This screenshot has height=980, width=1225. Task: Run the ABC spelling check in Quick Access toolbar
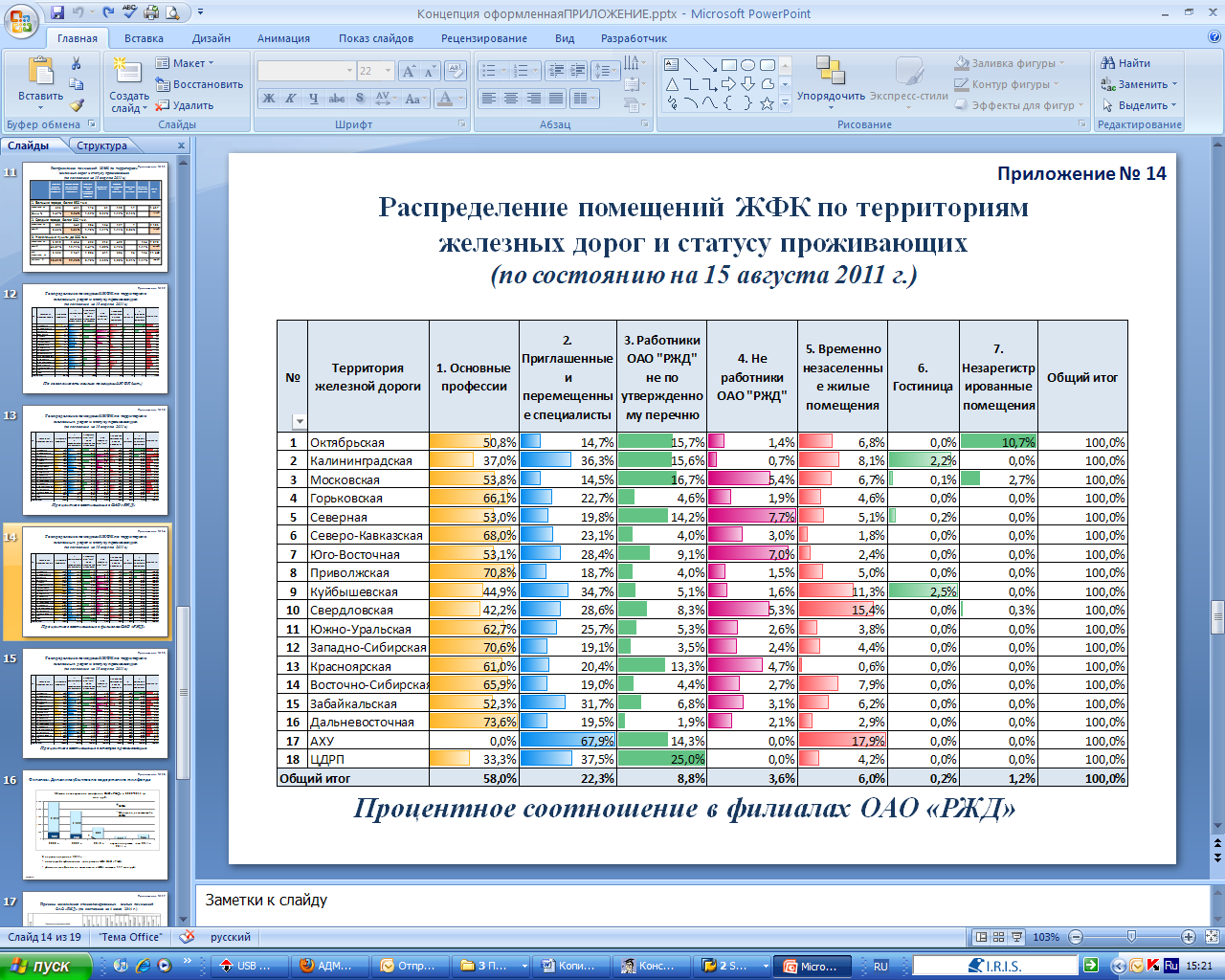pos(130,13)
